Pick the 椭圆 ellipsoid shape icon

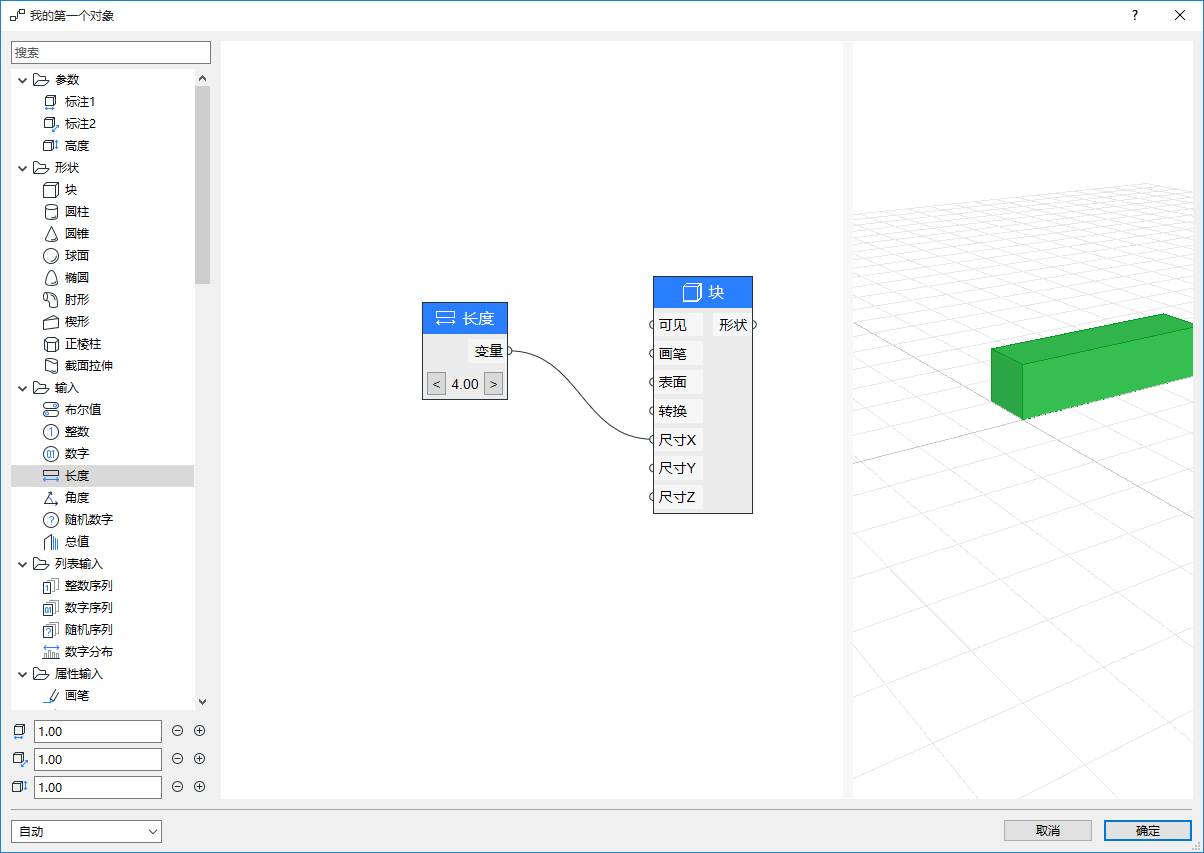click(51, 278)
